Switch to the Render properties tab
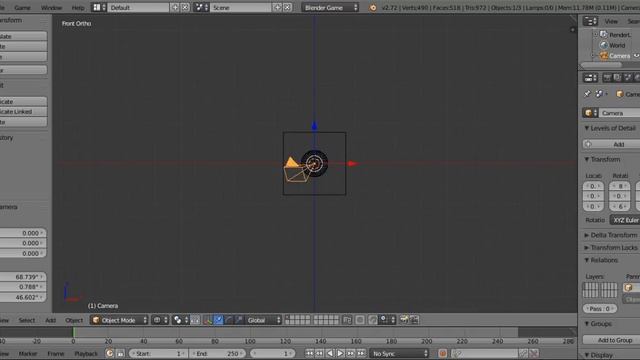Screen dimensions: 640x360 (x=607, y=78)
